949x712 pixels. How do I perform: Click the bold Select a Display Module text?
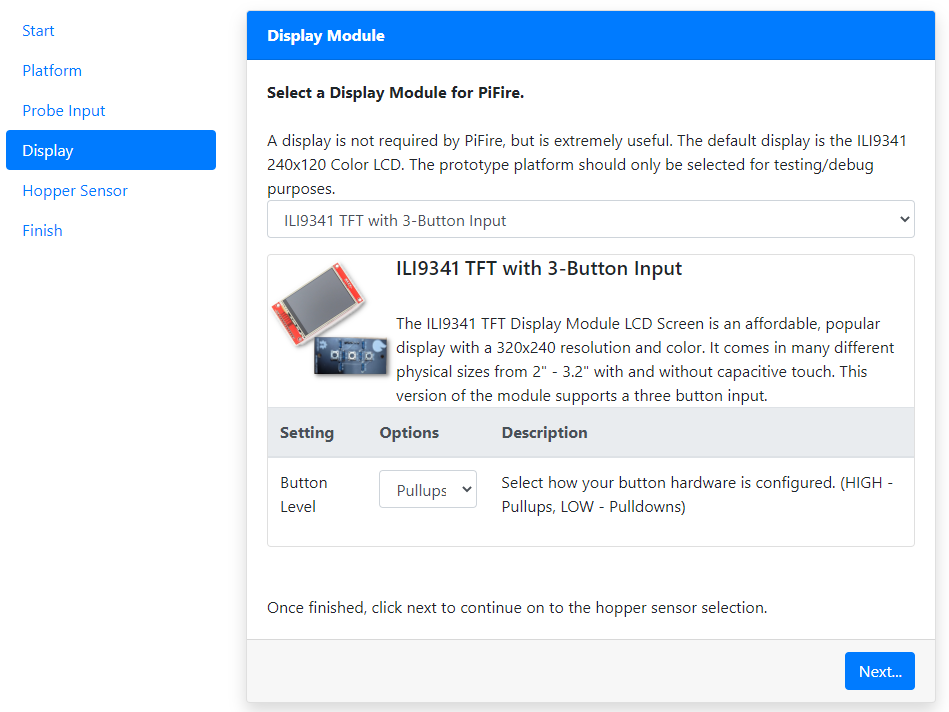tap(395, 93)
